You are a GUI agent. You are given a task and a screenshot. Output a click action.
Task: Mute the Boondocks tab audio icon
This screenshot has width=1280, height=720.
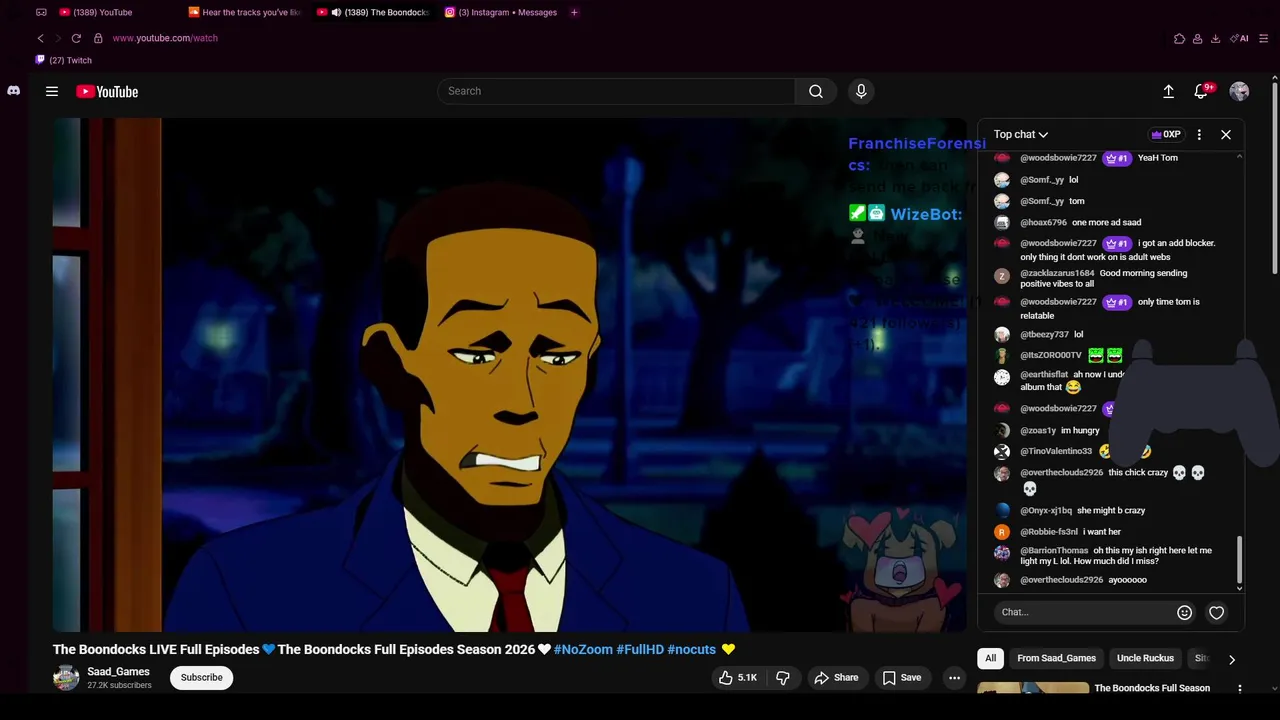click(x=336, y=12)
